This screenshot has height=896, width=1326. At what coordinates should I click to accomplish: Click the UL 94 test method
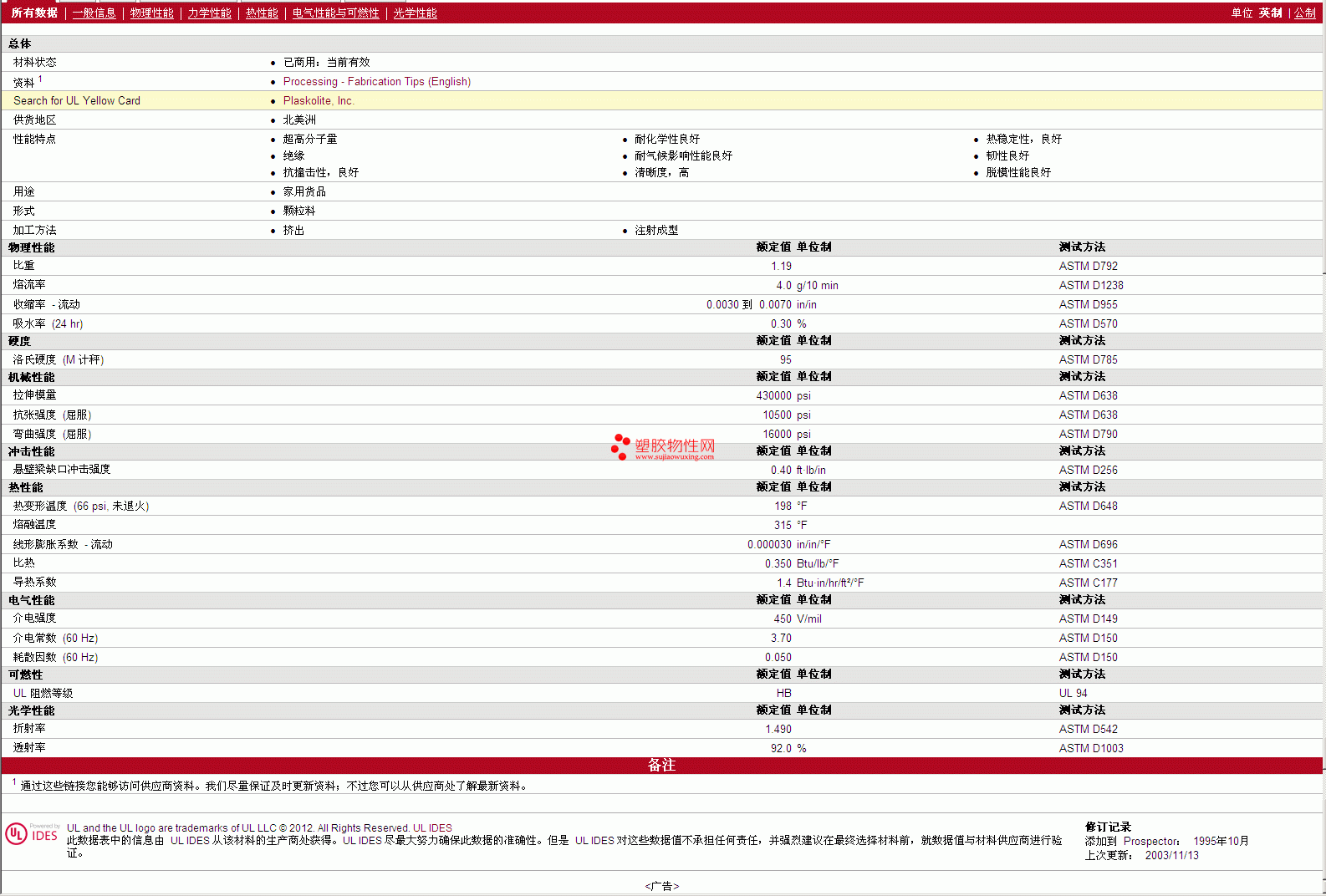click(1073, 694)
